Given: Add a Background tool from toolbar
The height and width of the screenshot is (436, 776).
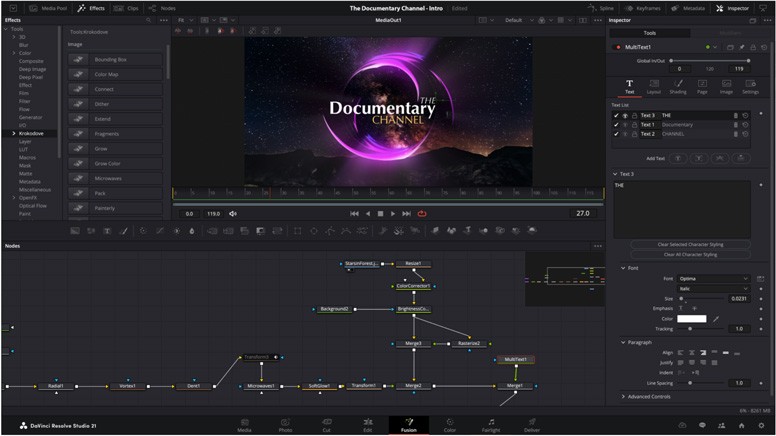Looking at the screenshot, I should click(75, 231).
